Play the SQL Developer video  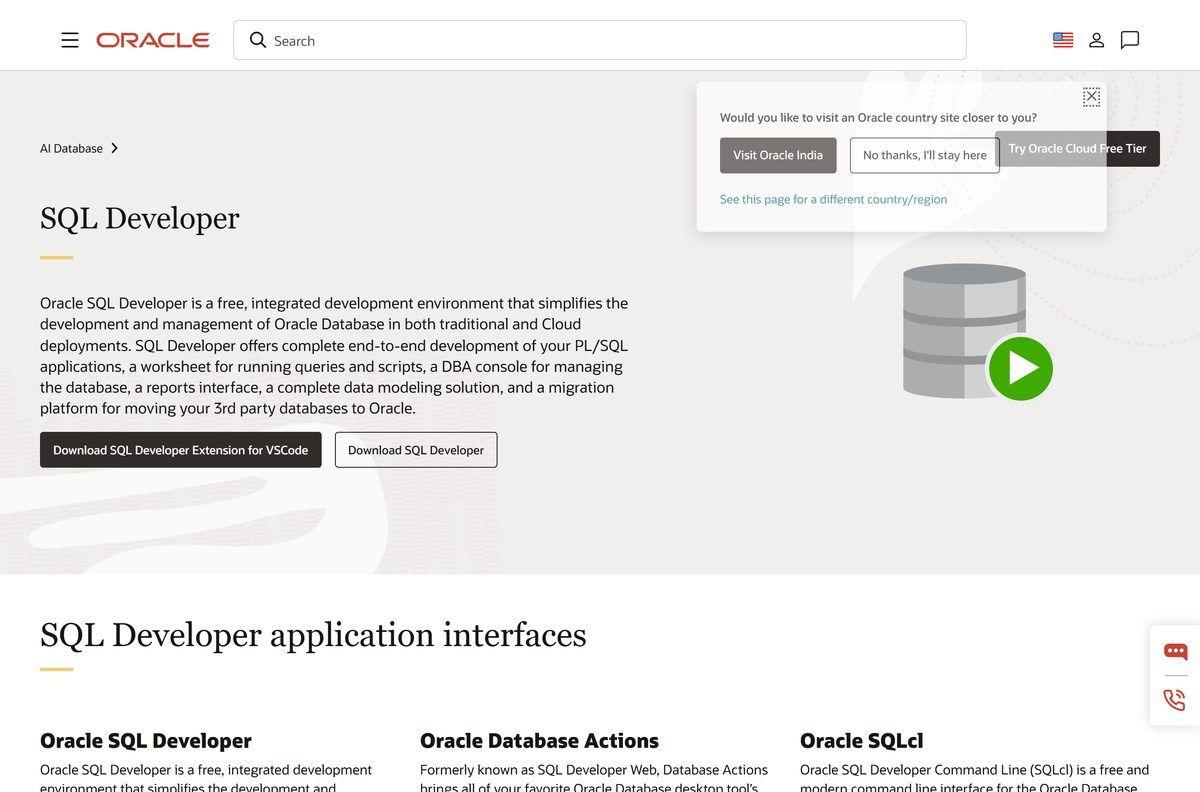pyautogui.click(x=1020, y=369)
